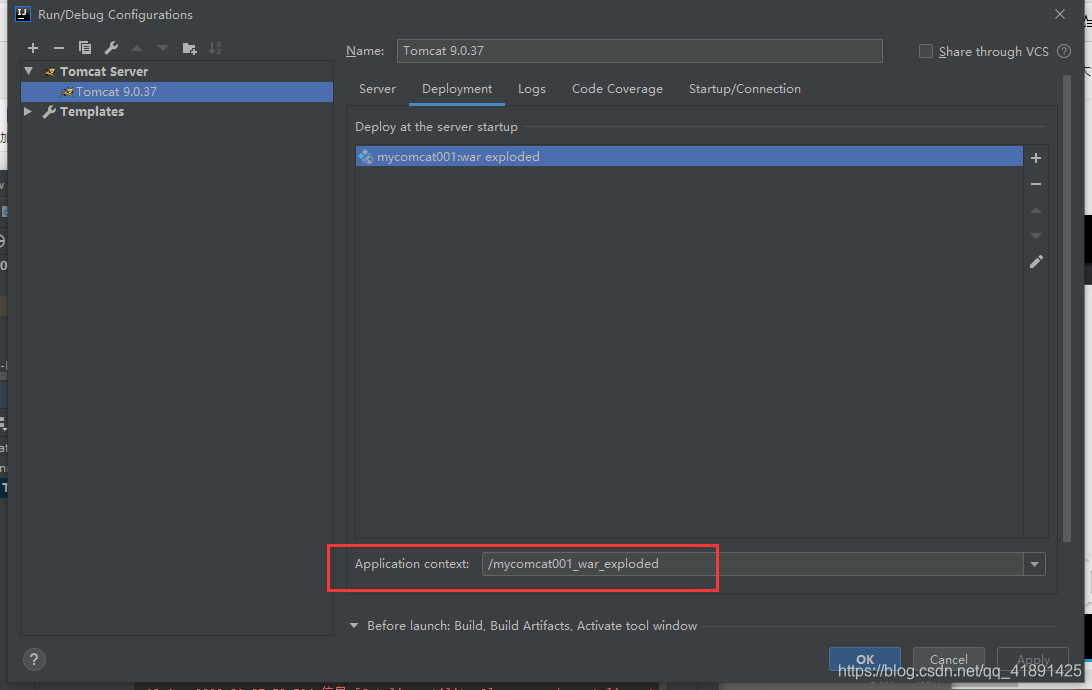
Task: Remove selected artifact with minus button
Action: [1036, 184]
